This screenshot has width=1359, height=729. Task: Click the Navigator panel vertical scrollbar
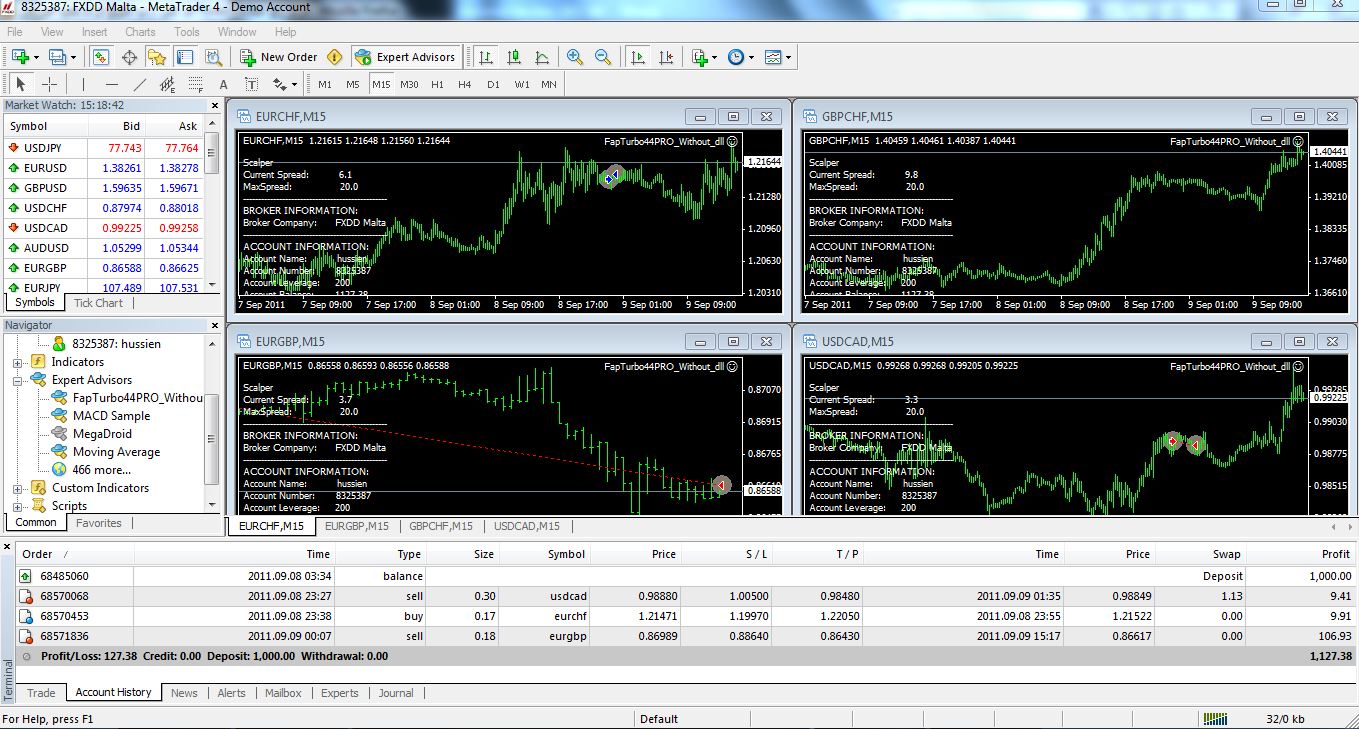[211, 424]
